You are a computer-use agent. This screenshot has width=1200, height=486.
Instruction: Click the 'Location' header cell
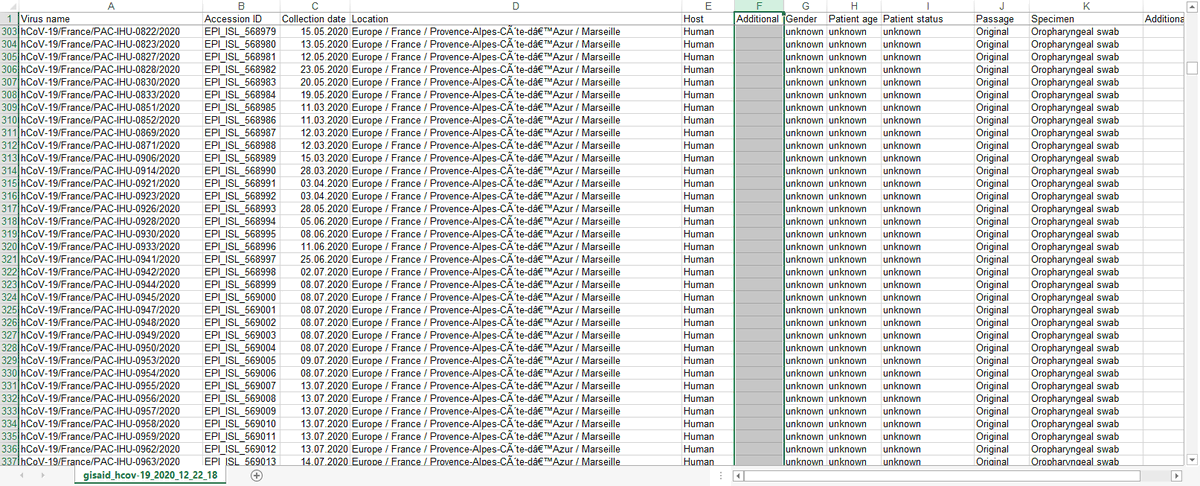click(x=514, y=19)
